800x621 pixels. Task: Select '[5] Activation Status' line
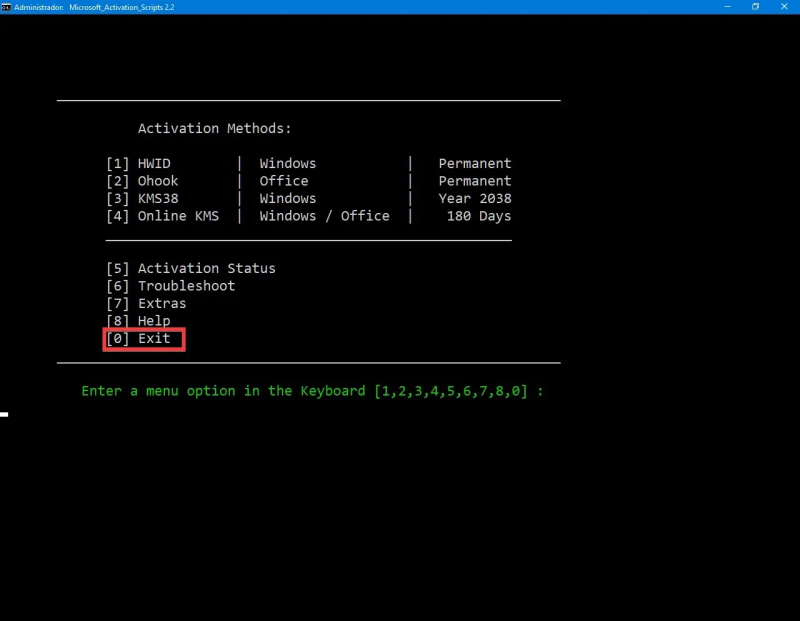coord(191,268)
